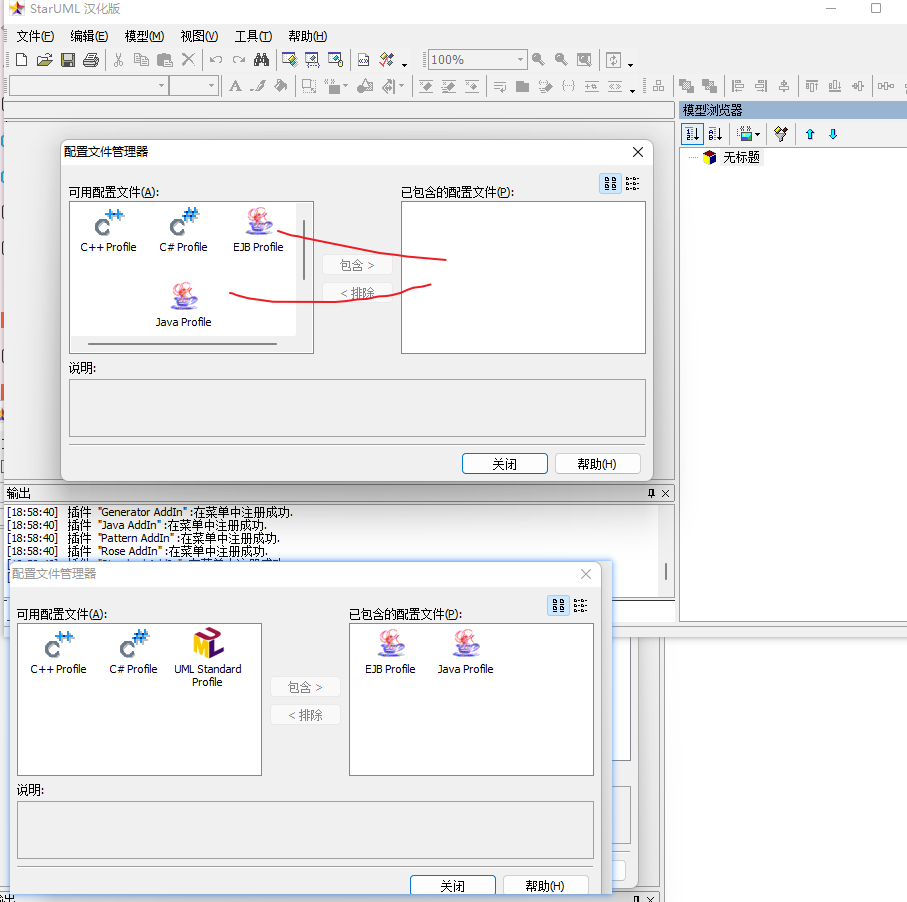907x902 pixels.
Task: Click the Undo arrow icon
Action: (216, 60)
